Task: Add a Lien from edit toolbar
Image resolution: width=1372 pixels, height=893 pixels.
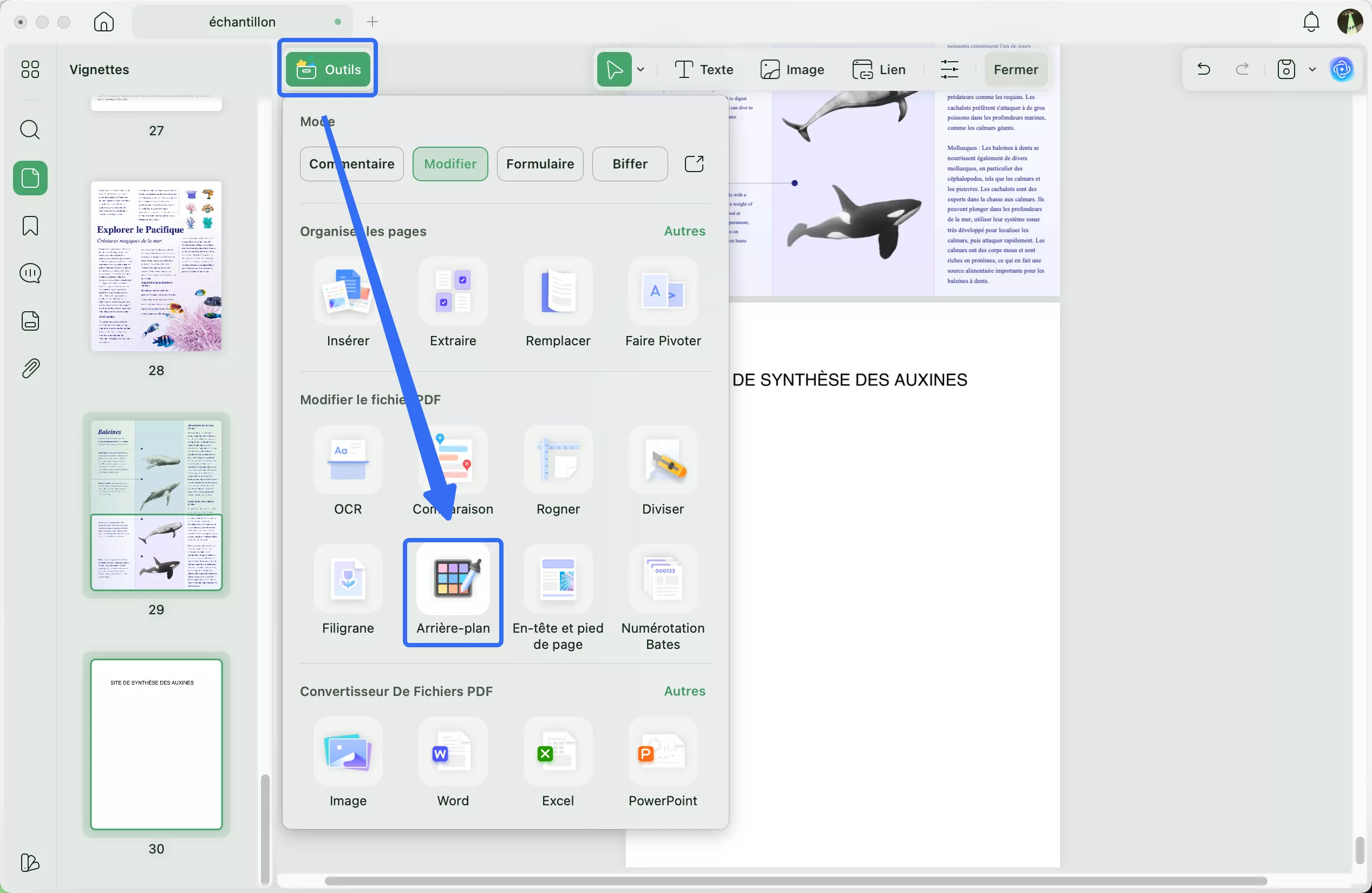Action: [x=879, y=70]
